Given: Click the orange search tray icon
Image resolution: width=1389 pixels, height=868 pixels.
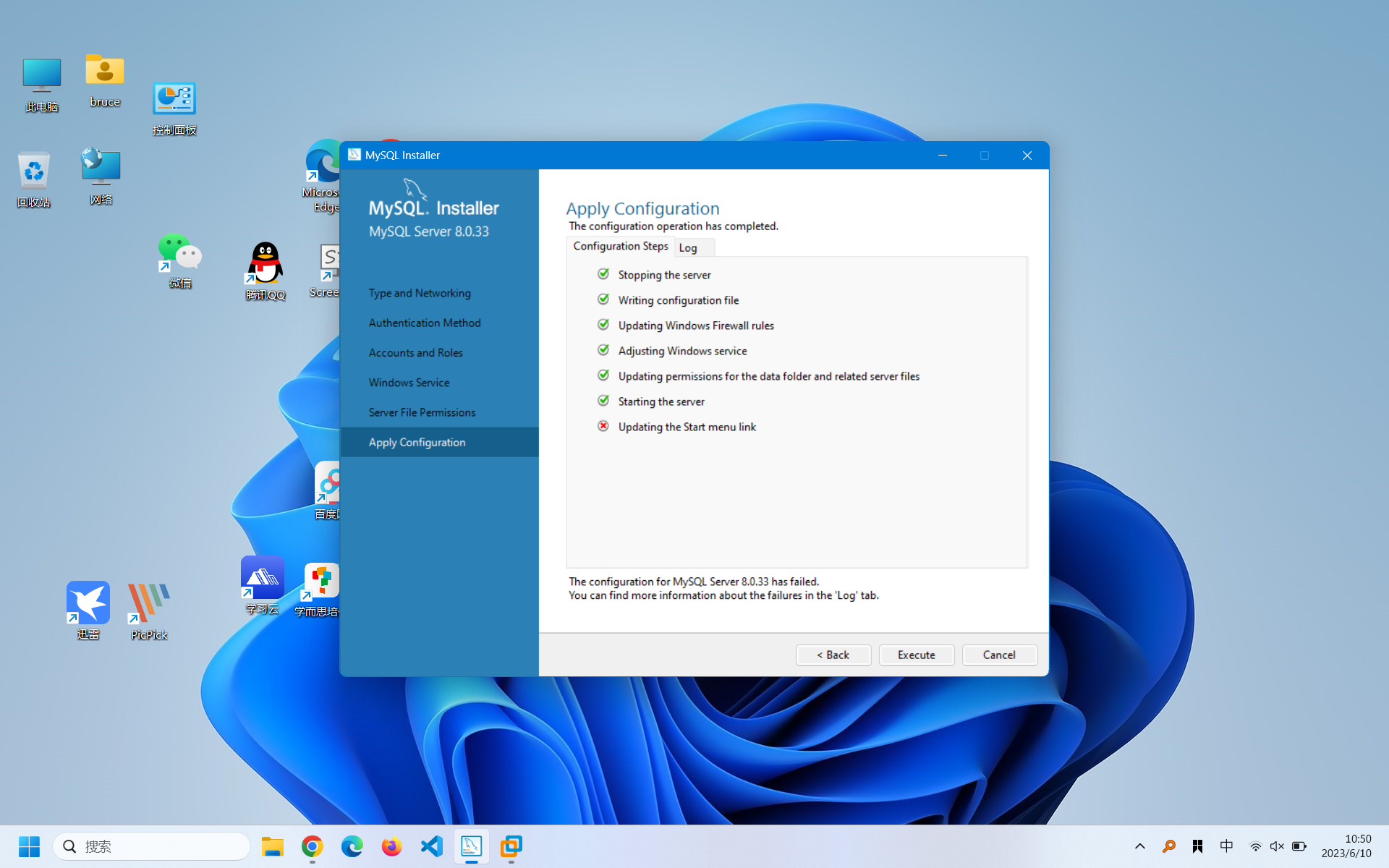Looking at the screenshot, I should coord(1169,846).
